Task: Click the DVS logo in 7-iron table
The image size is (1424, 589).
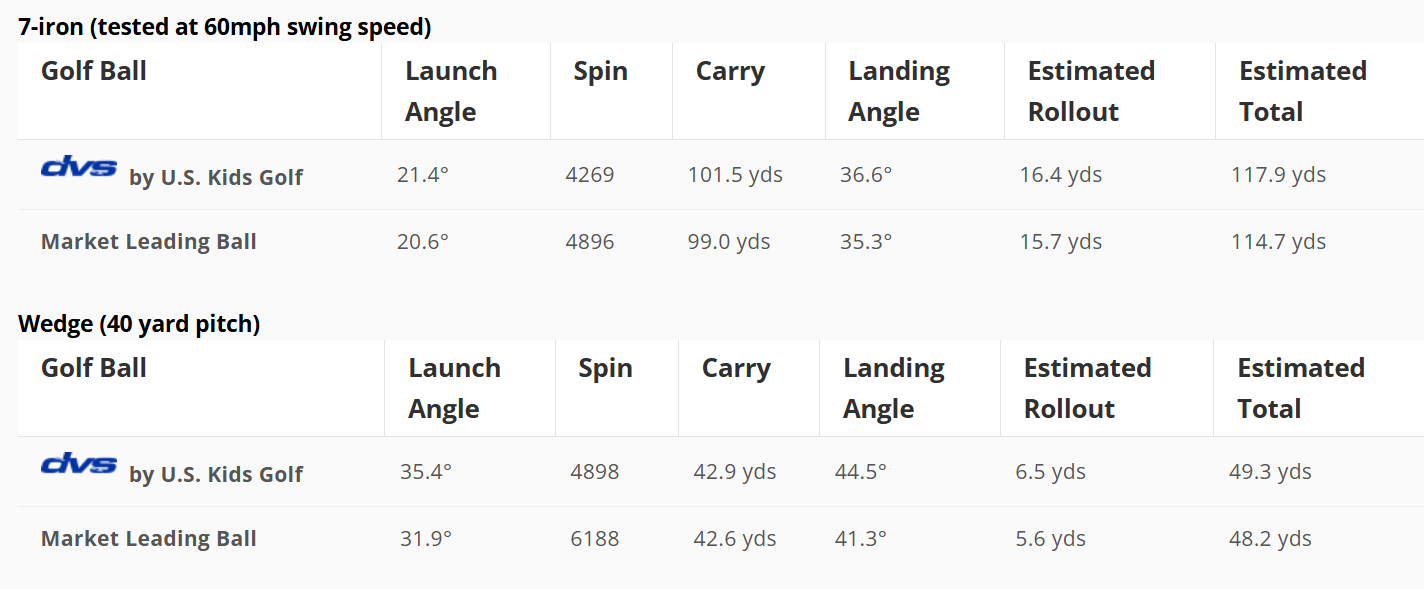Action: [x=79, y=168]
